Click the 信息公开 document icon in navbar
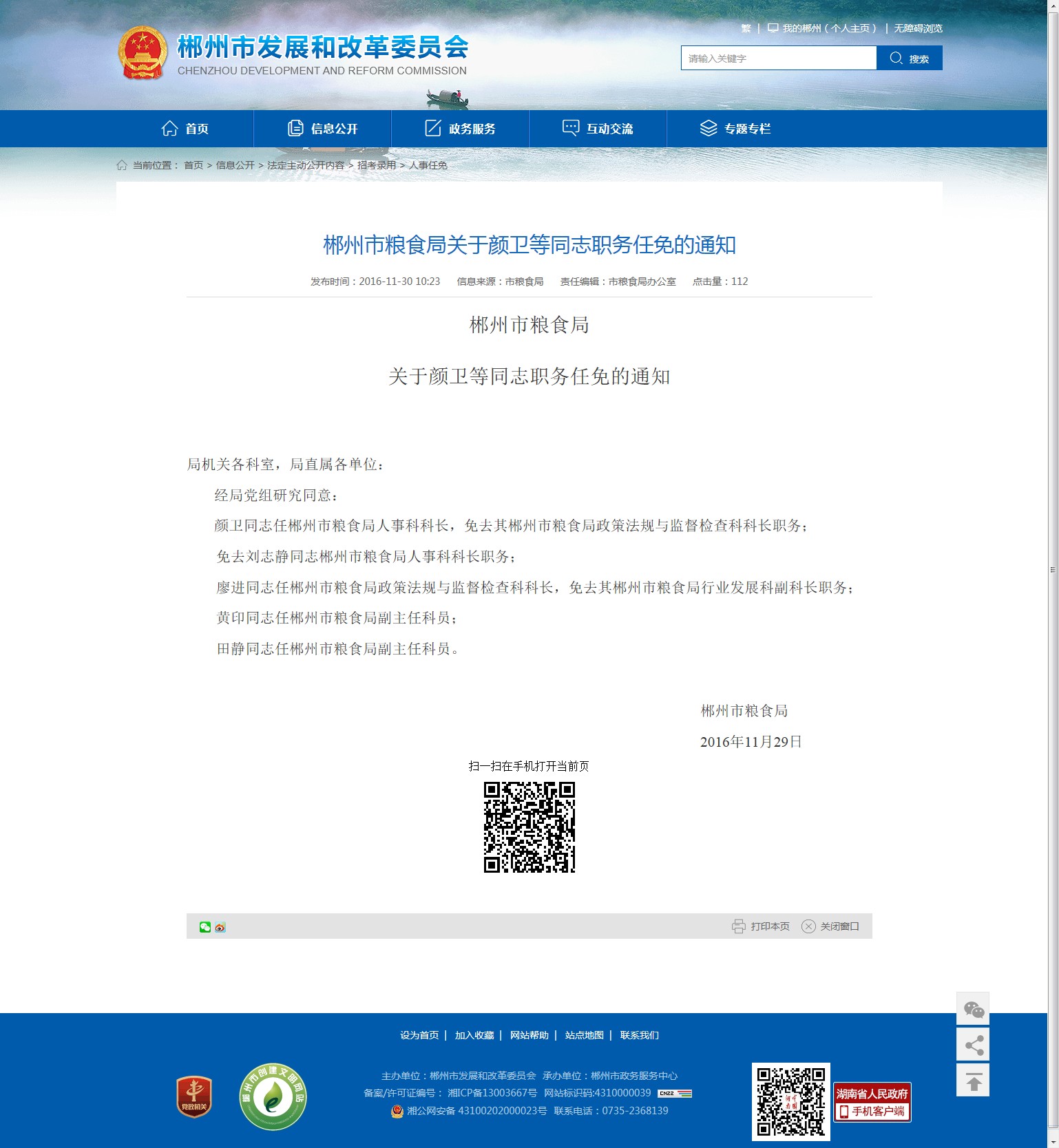This screenshot has width=1059, height=1148. pyautogui.click(x=295, y=128)
